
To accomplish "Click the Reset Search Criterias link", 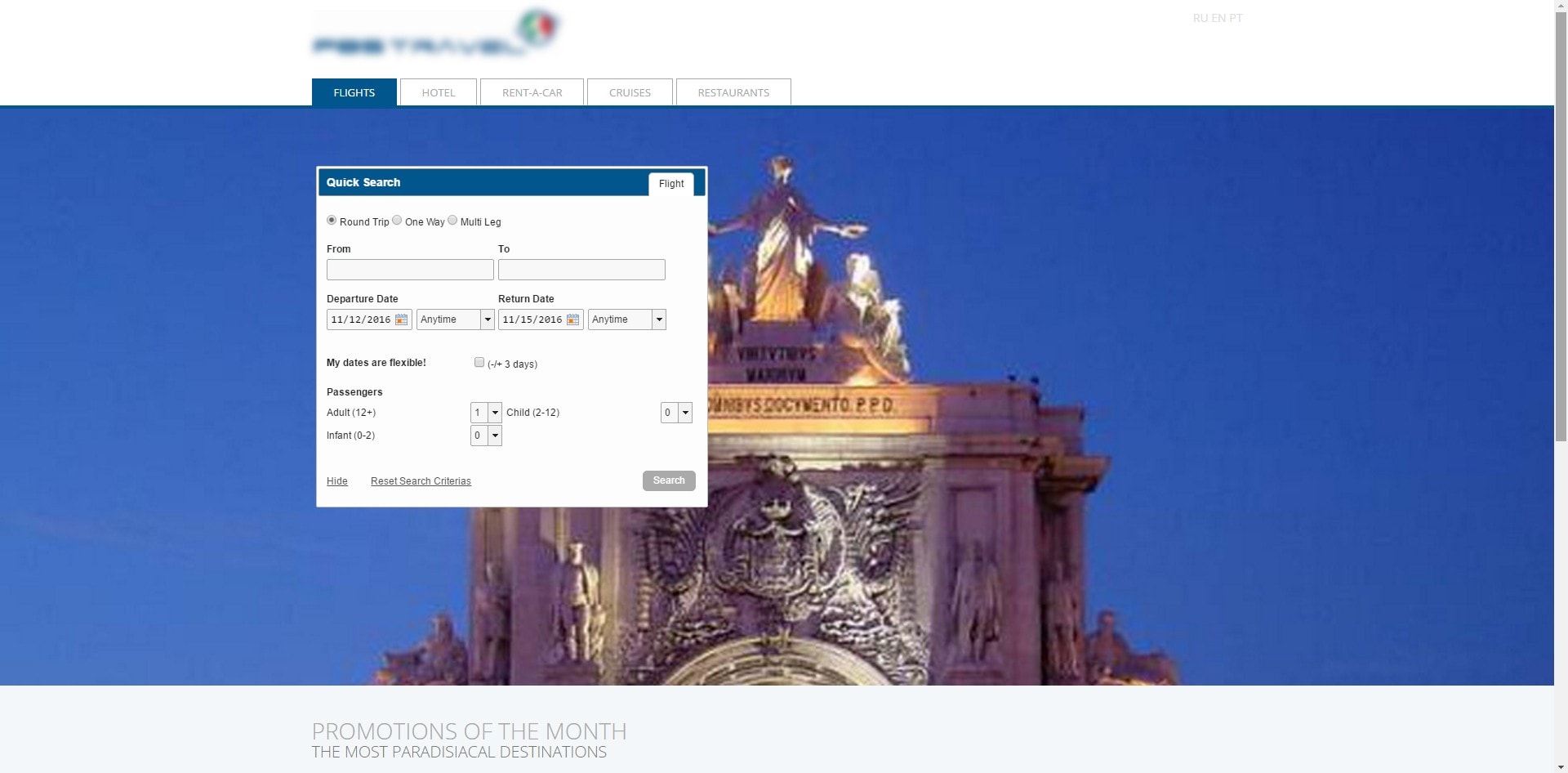I will pos(421,481).
